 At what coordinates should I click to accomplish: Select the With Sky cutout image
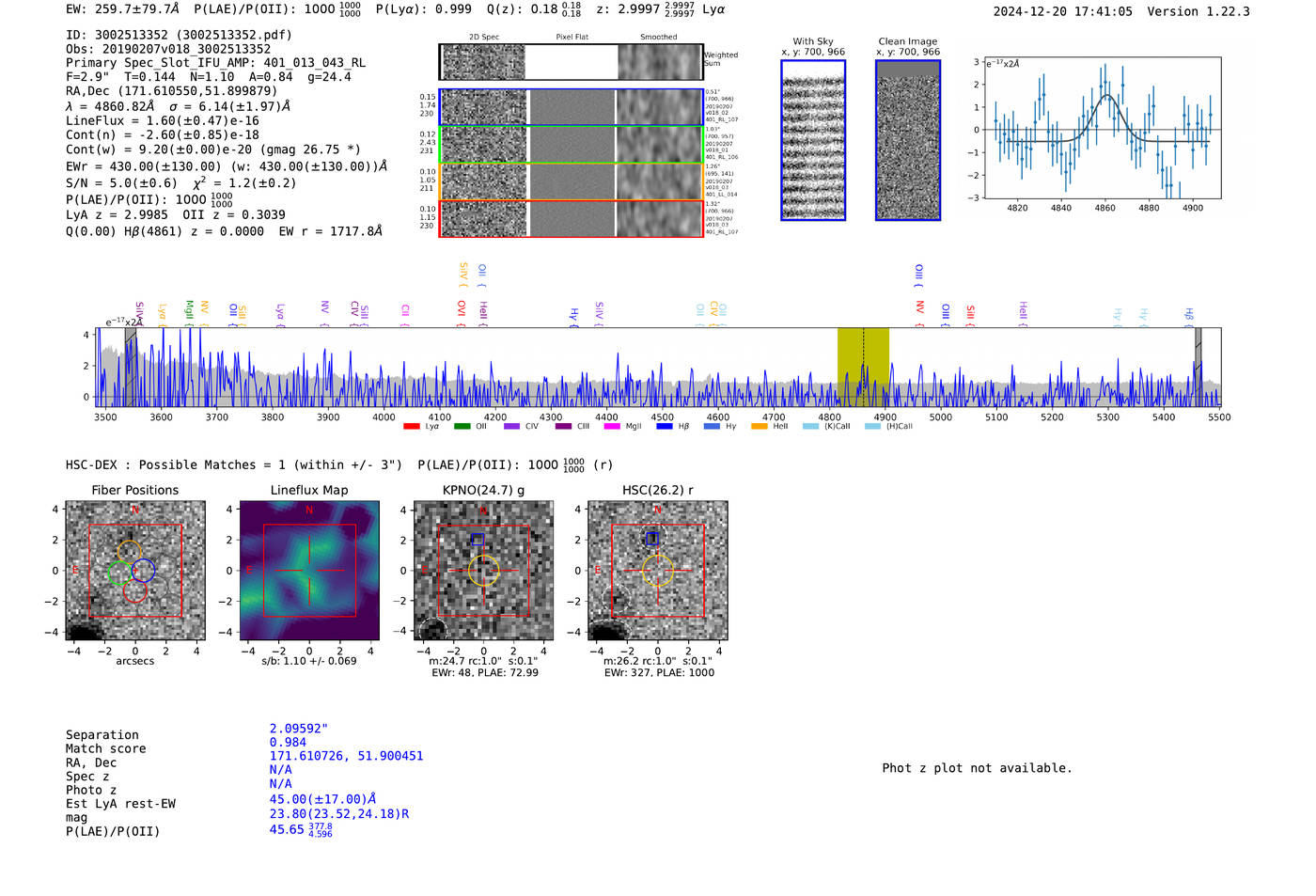pos(813,140)
